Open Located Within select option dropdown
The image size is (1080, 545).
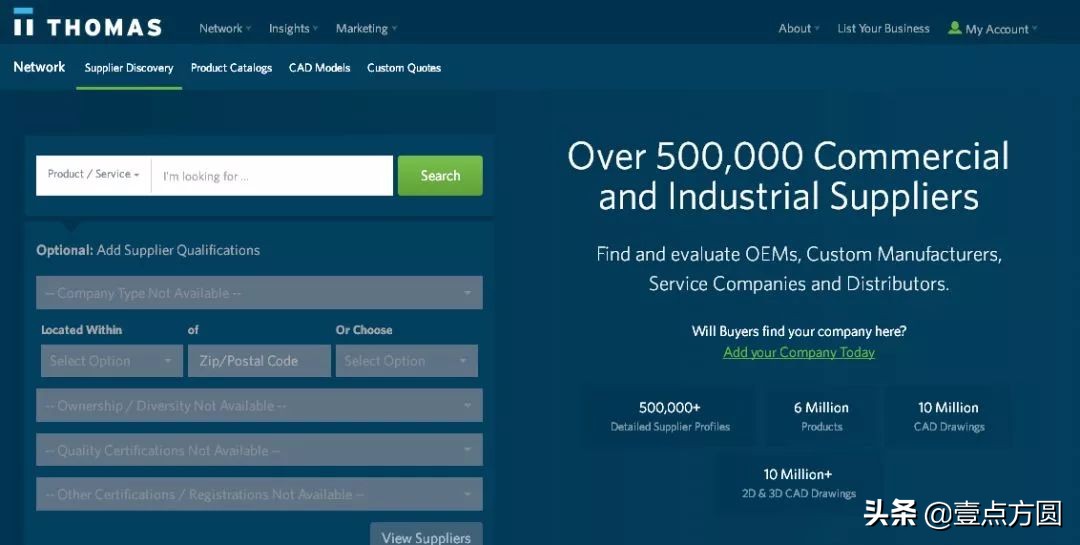(112, 361)
